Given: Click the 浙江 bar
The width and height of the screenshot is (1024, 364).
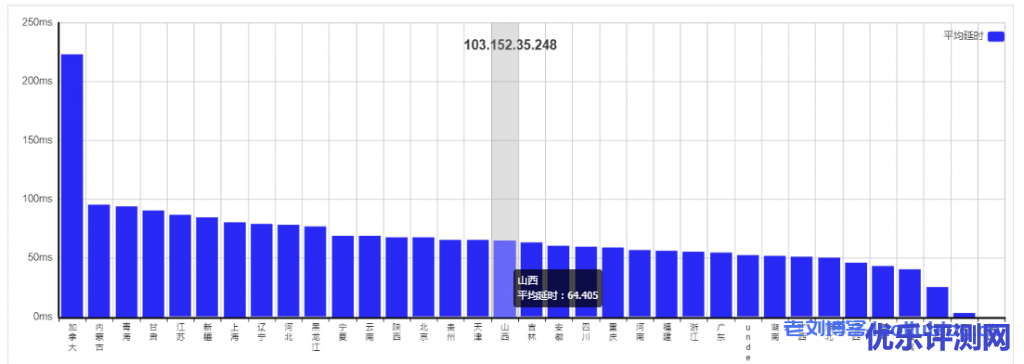Looking at the screenshot, I should (694, 284).
